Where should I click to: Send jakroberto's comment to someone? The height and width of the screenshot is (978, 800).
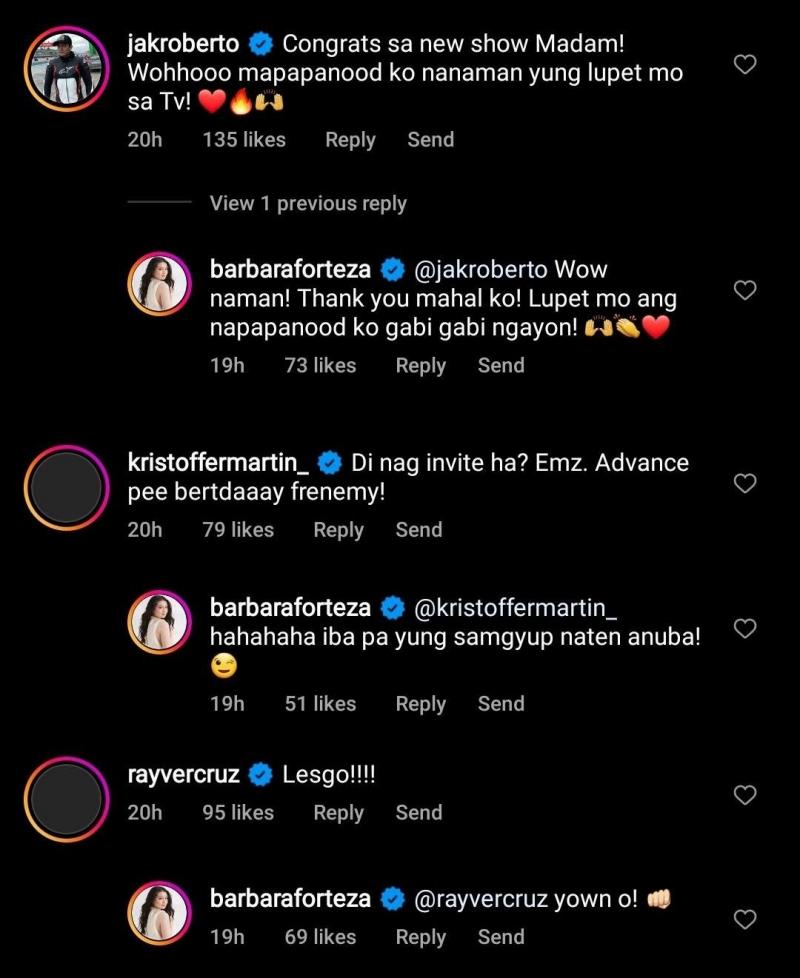[x=430, y=140]
